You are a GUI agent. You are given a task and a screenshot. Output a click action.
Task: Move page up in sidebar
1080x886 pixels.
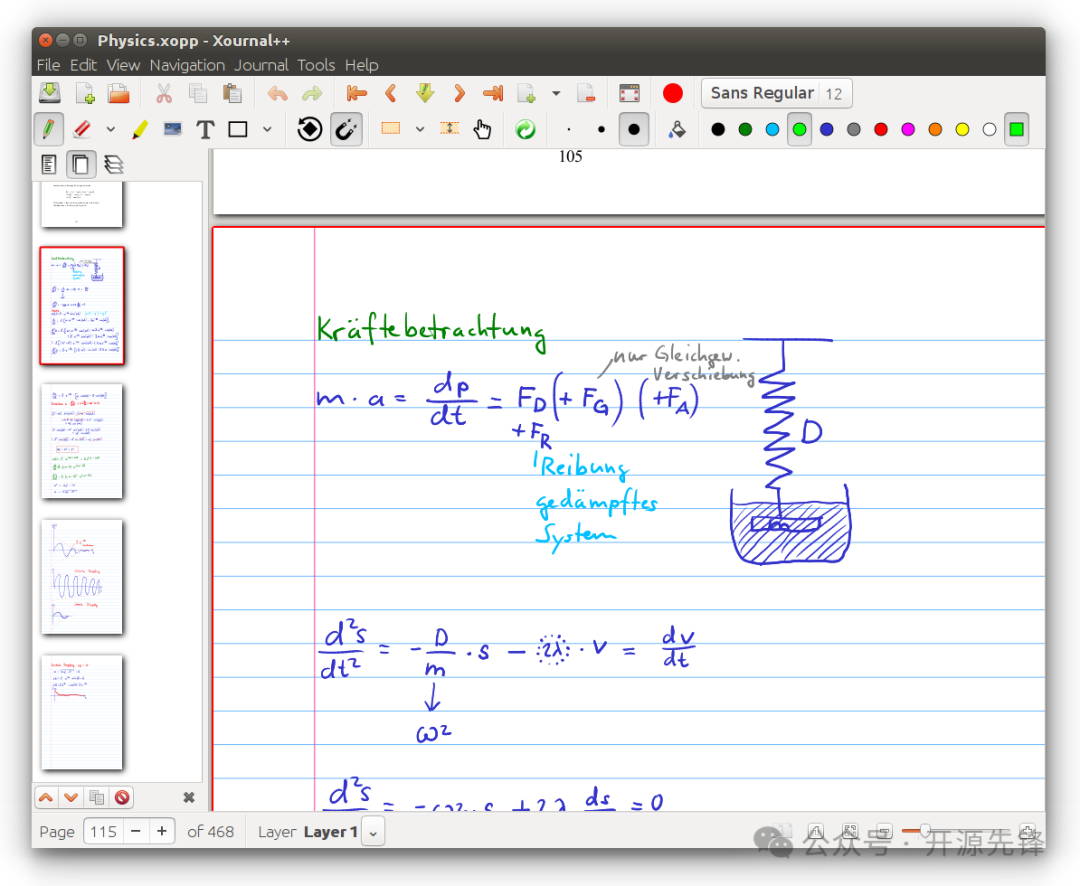click(46, 797)
